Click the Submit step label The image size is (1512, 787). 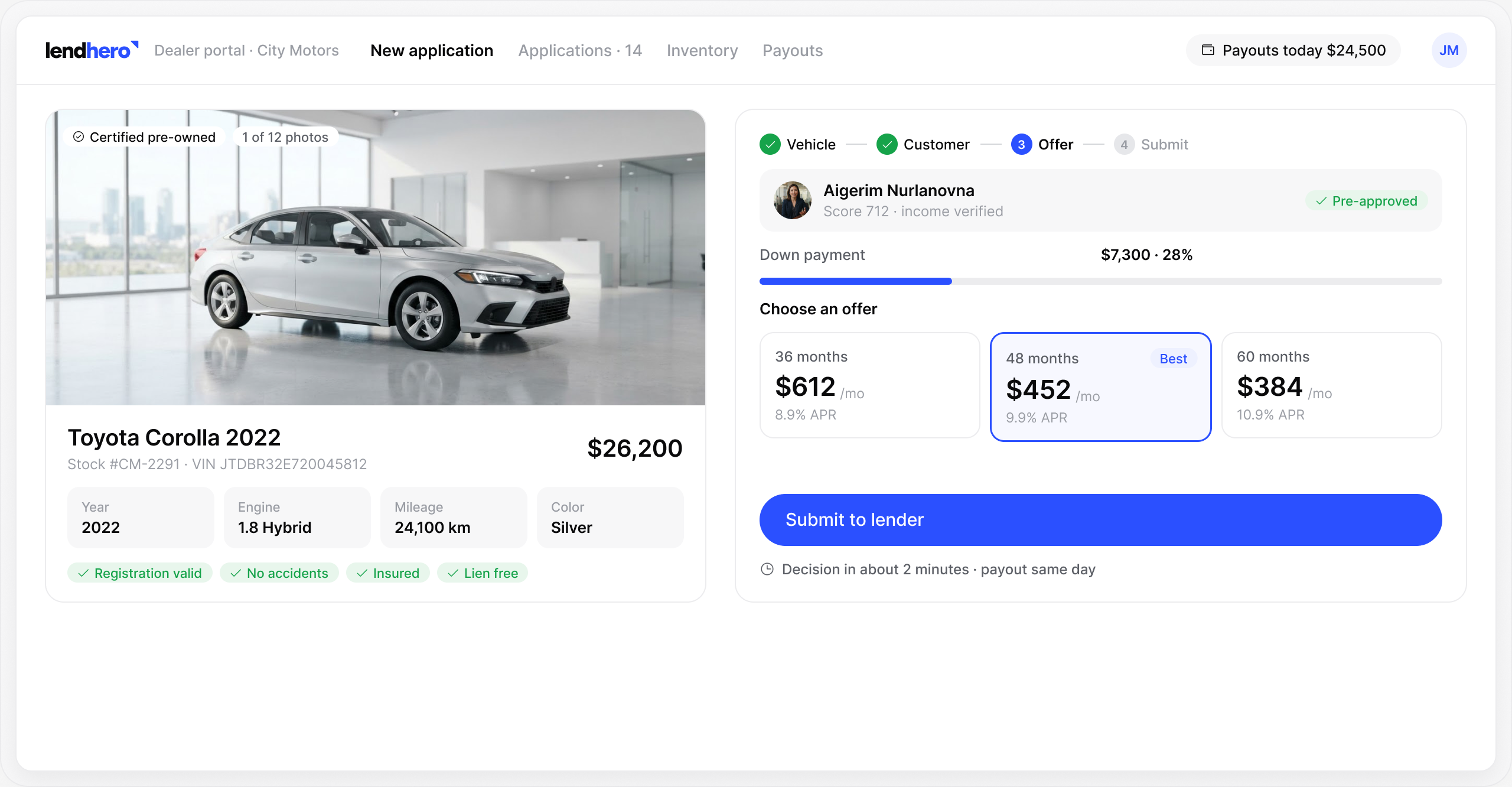pos(1164,144)
